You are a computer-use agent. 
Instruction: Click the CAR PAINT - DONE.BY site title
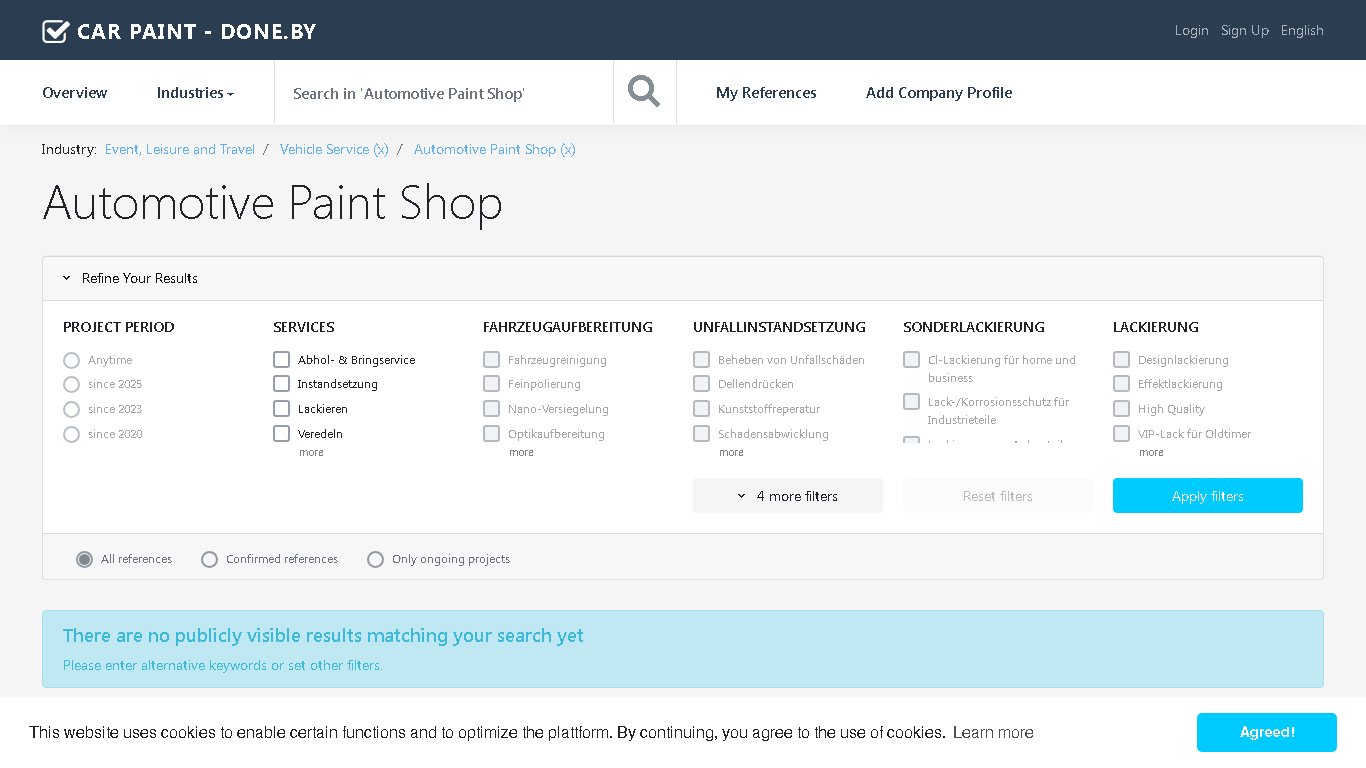coord(197,31)
